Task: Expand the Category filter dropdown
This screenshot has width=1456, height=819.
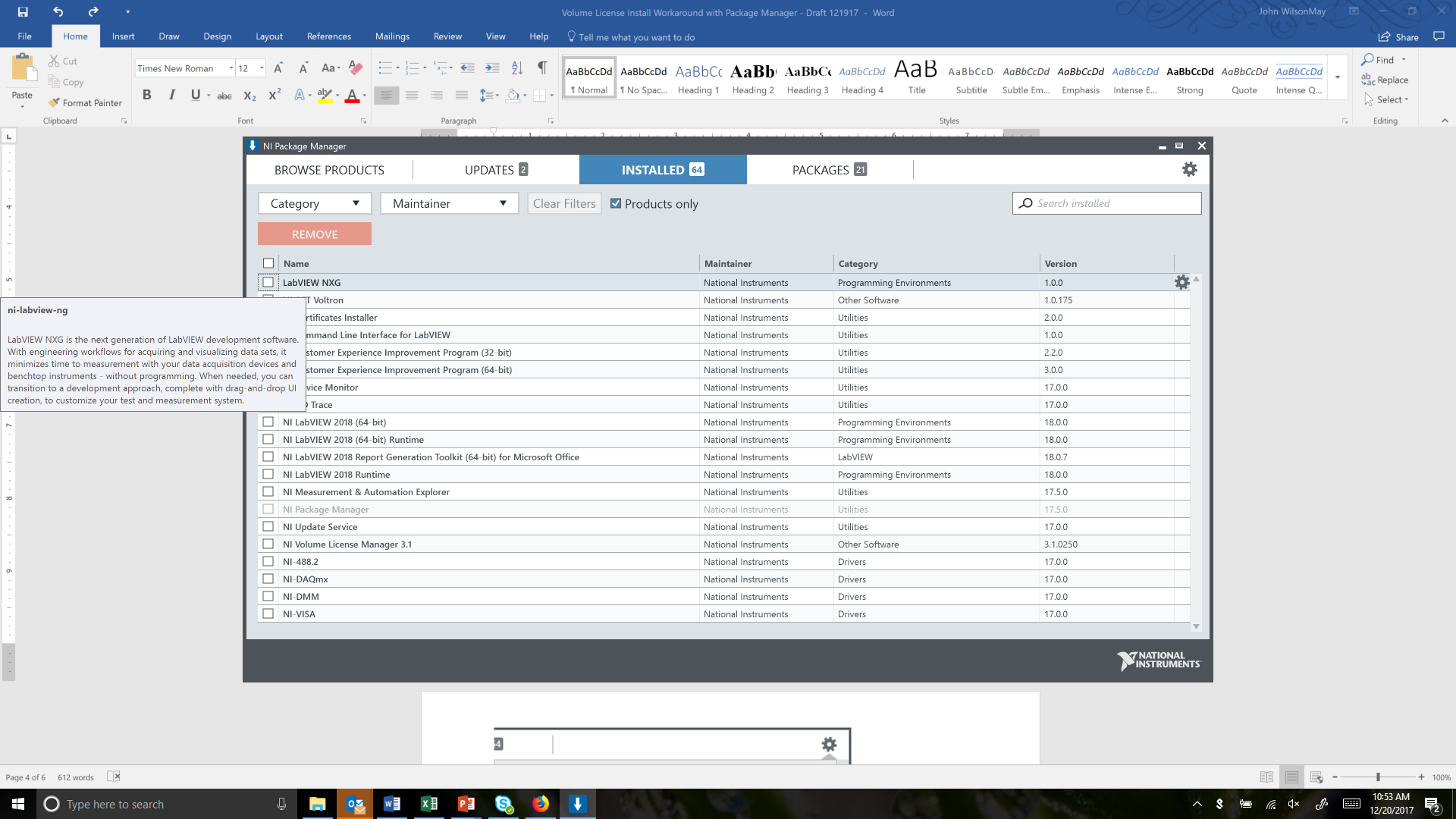Action: pyautogui.click(x=315, y=203)
